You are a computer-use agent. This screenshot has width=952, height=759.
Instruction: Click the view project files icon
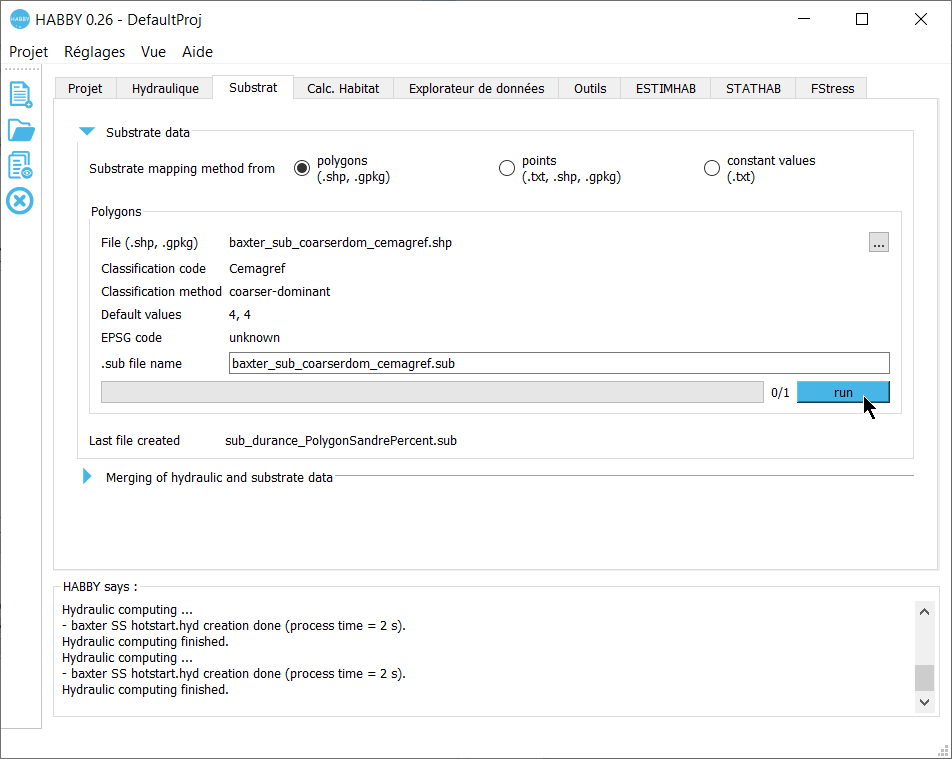click(x=20, y=165)
